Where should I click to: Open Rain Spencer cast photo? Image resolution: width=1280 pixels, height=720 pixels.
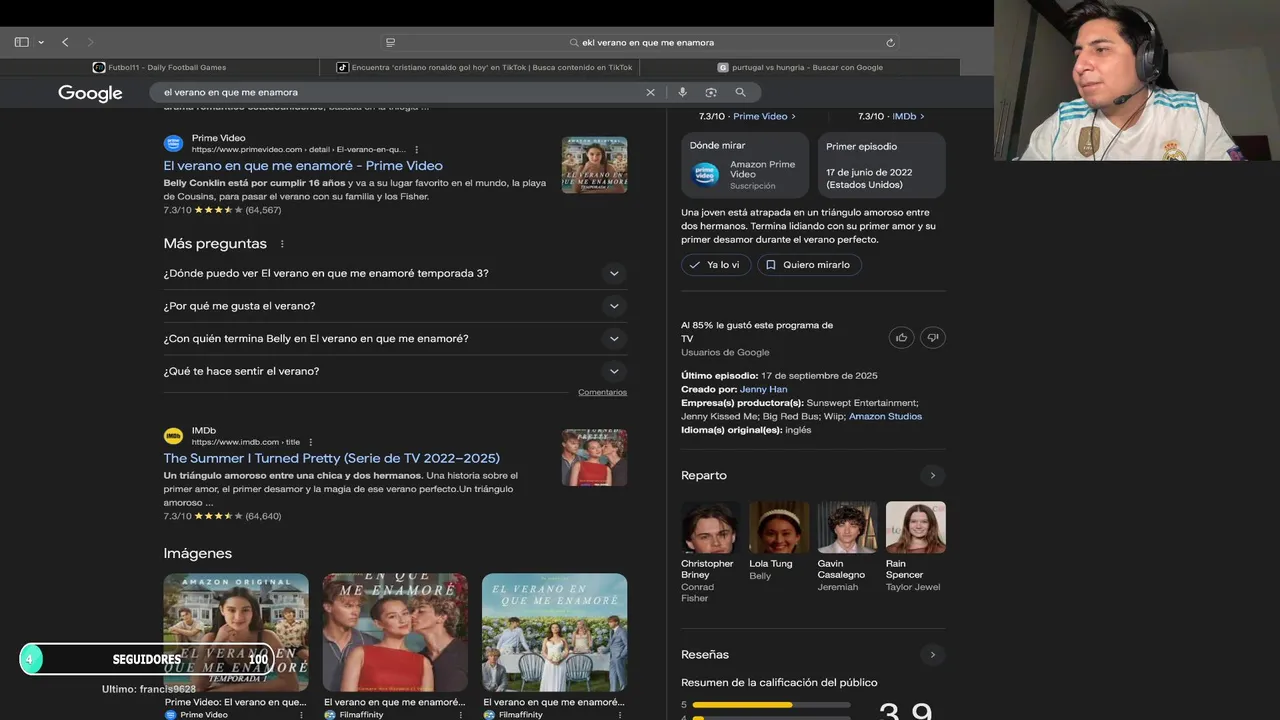pyautogui.click(x=915, y=527)
